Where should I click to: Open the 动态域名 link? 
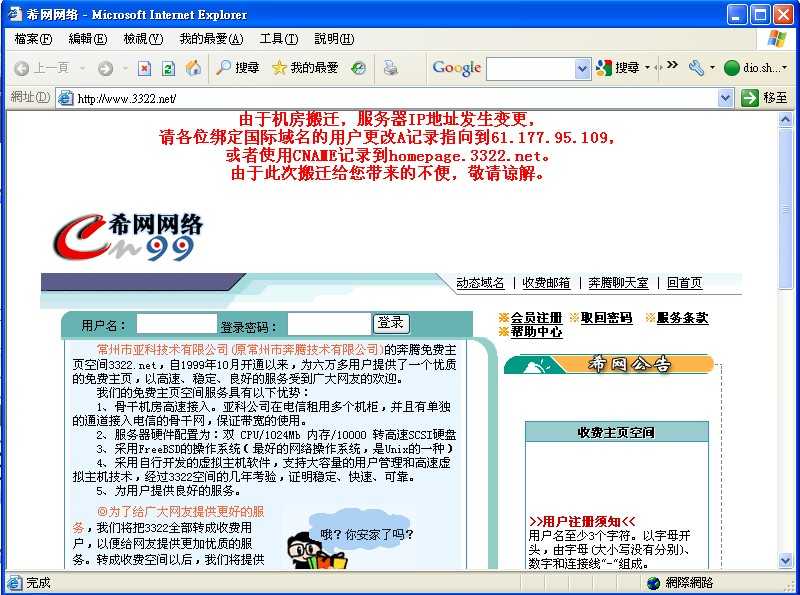click(x=480, y=282)
